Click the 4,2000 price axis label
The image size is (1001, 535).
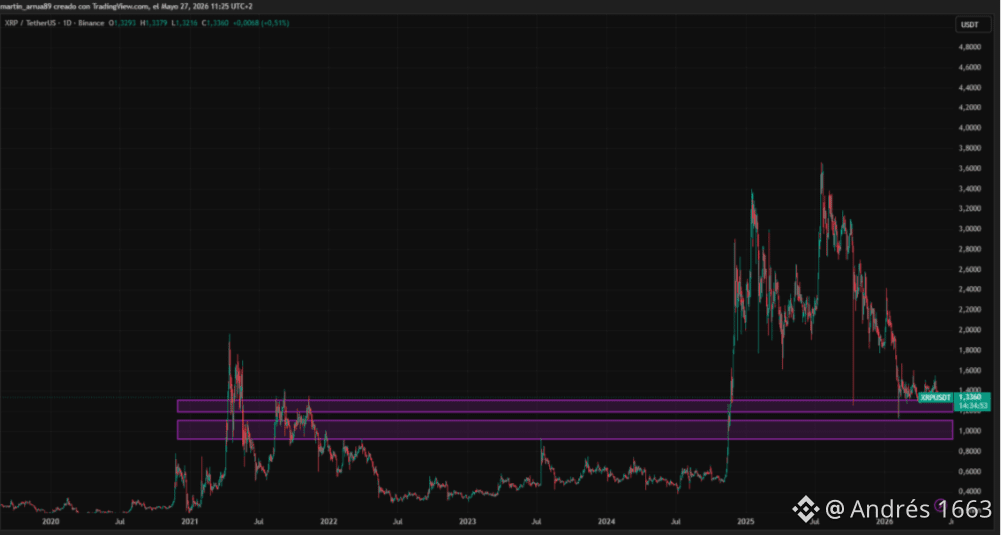point(970,107)
